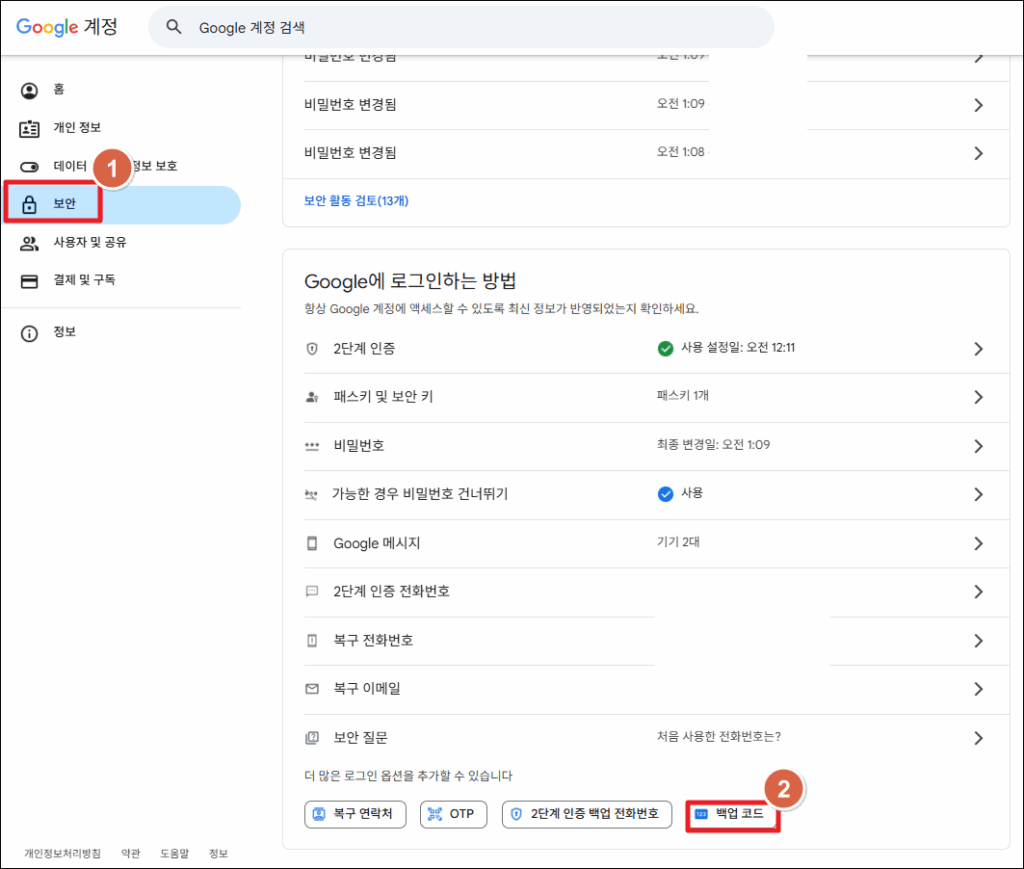Select the 보안 menu item
The height and width of the screenshot is (869, 1024).
click(x=64, y=205)
